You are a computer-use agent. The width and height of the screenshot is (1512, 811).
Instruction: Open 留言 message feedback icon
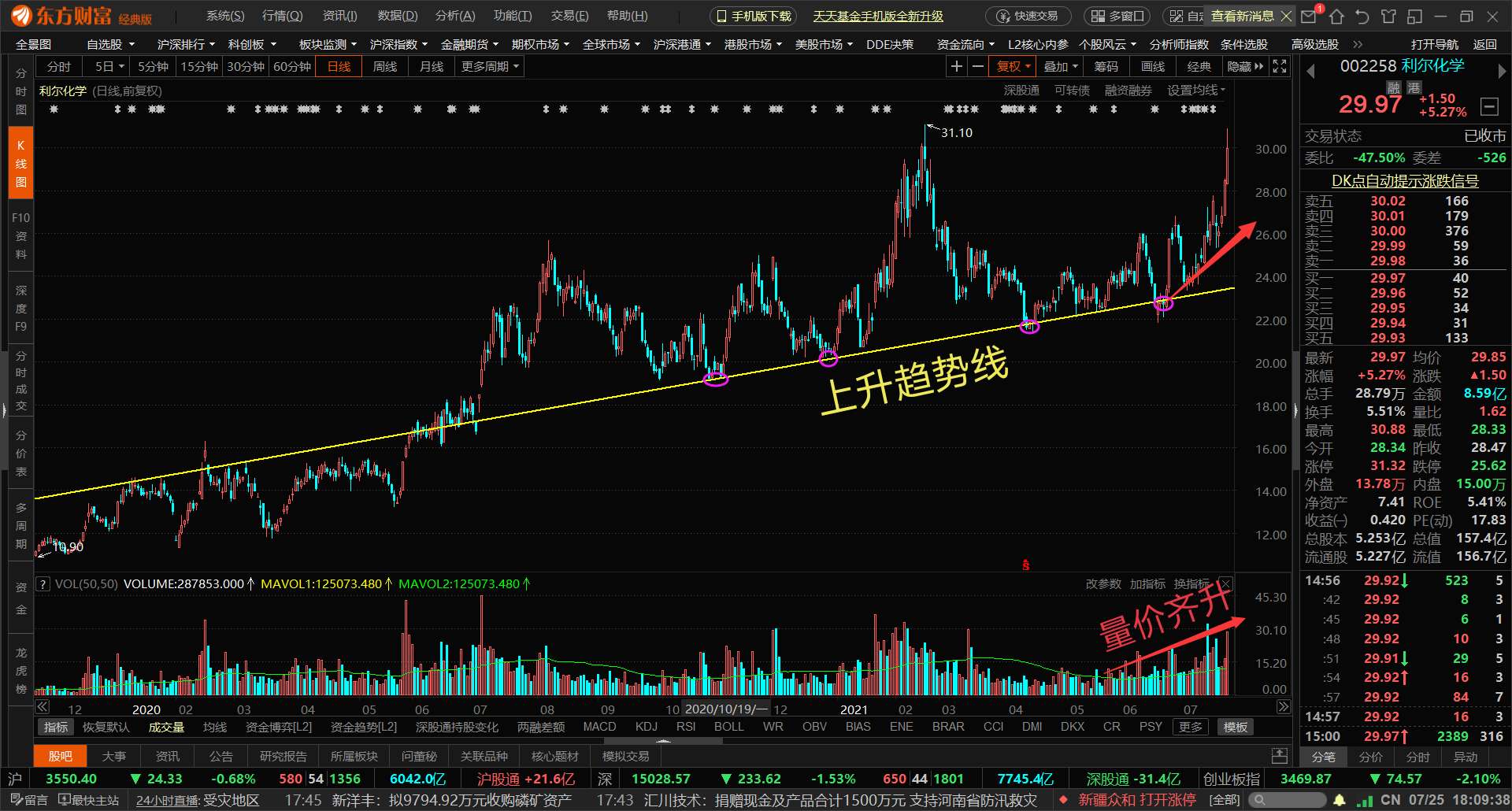tap(29, 800)
